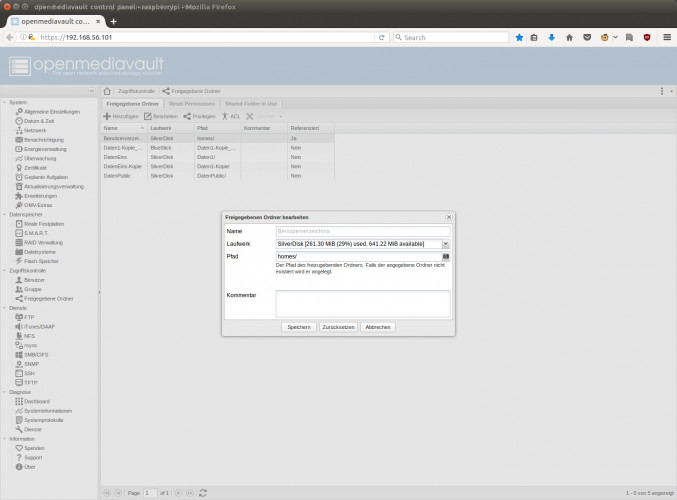Click ACL toolbar button
This screenshot has height=500, width=677.
231,117
